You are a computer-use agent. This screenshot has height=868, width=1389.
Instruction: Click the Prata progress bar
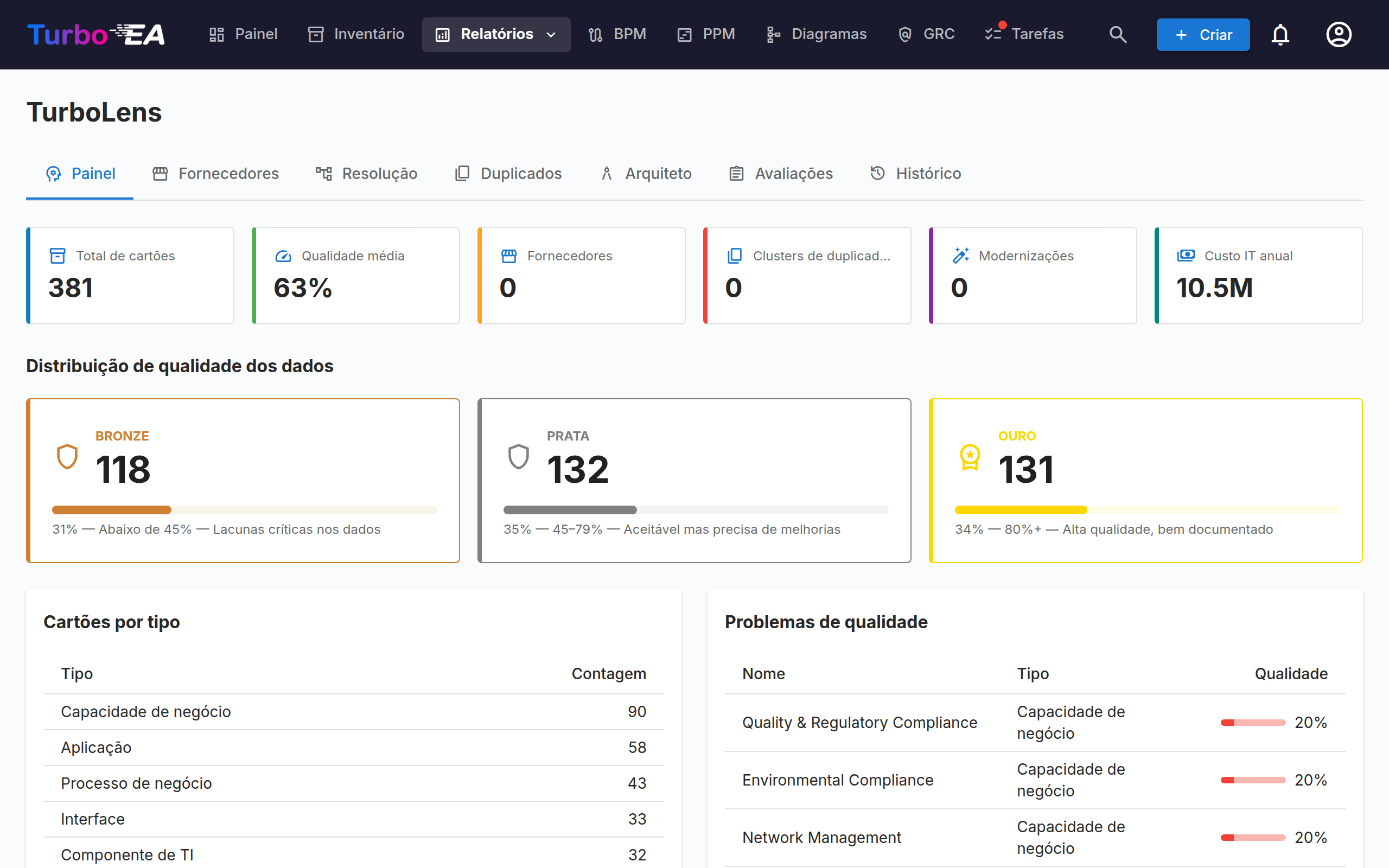pyautogui.click(x=696, y=510)
